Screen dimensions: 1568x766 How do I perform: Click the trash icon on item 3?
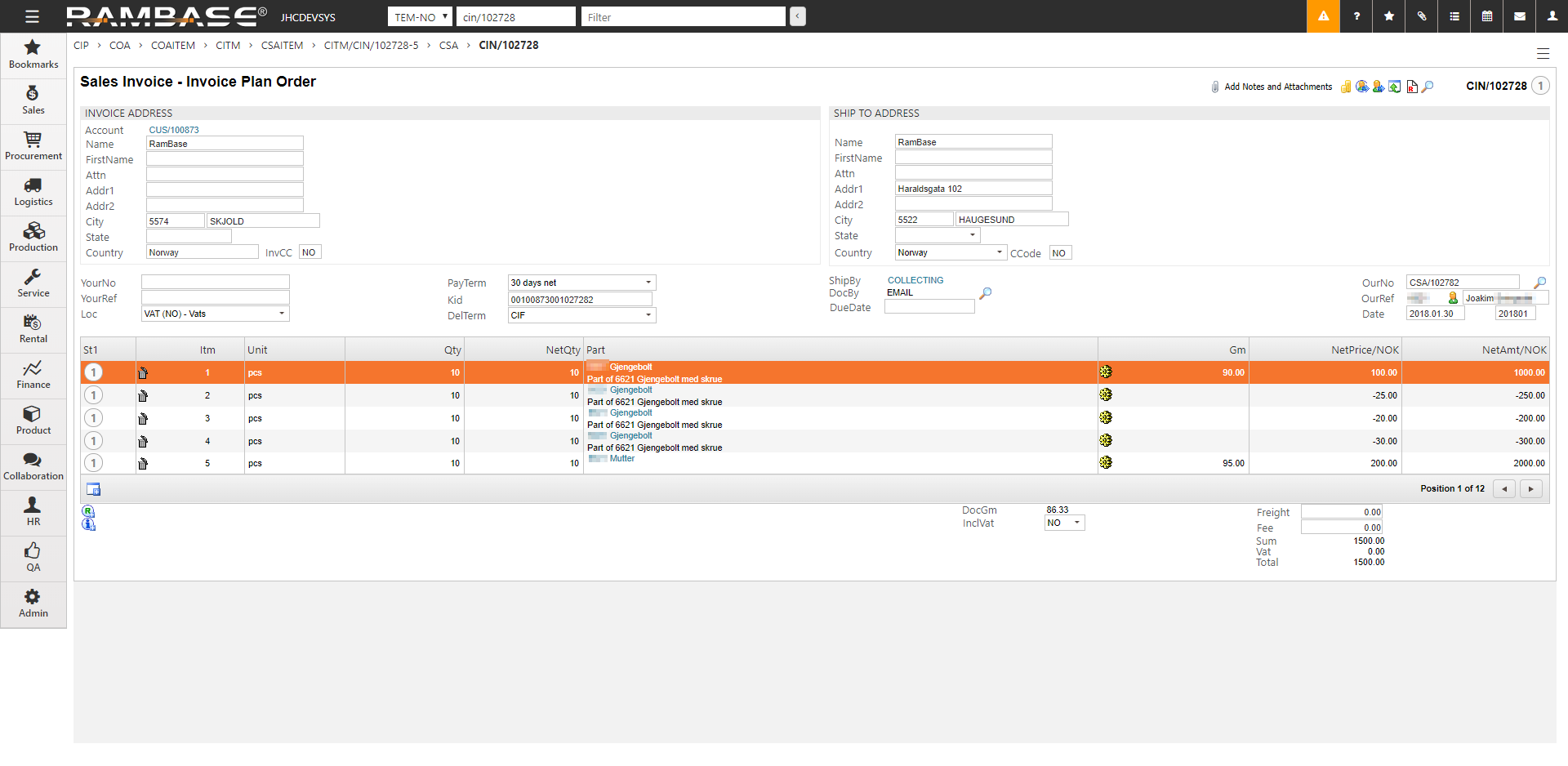143,419
